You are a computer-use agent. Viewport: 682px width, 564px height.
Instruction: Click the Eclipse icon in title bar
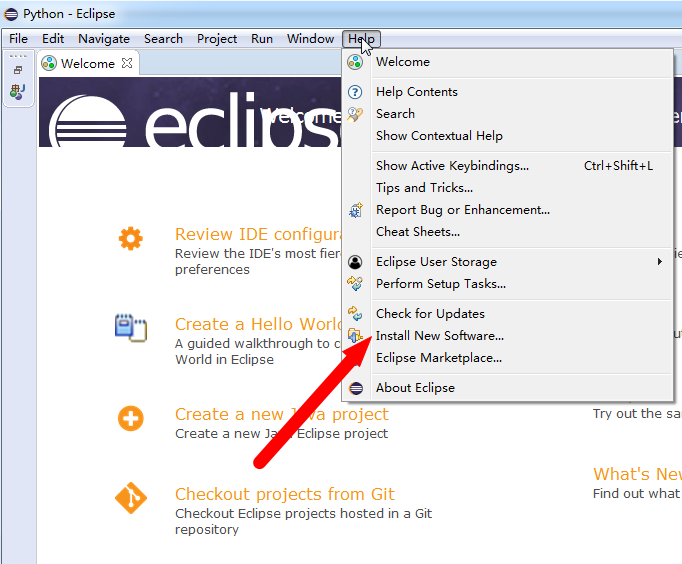click(x=11, y=14)
